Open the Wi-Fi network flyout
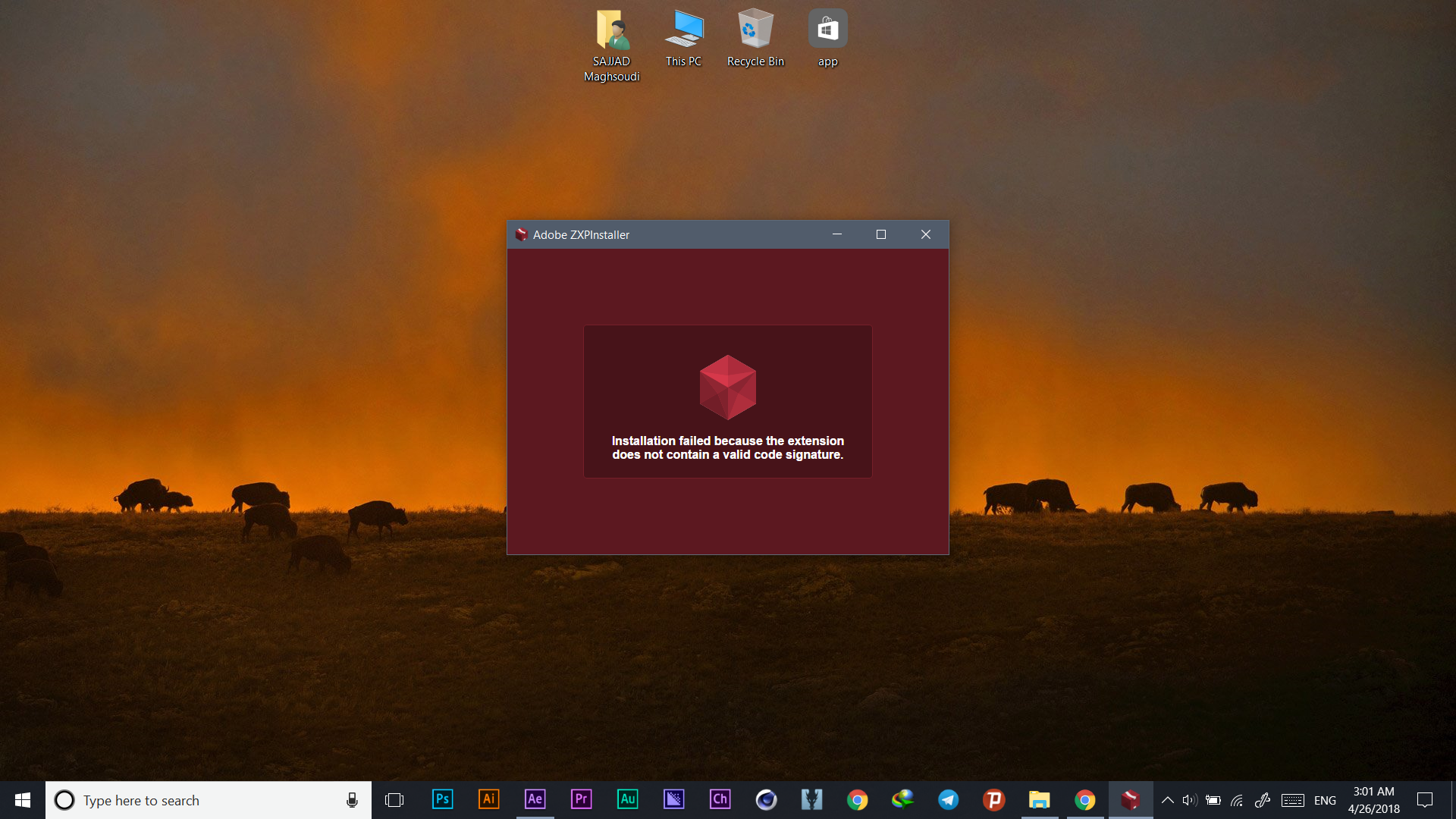This screenshot has height=819, width=1456. point(1237,800)
